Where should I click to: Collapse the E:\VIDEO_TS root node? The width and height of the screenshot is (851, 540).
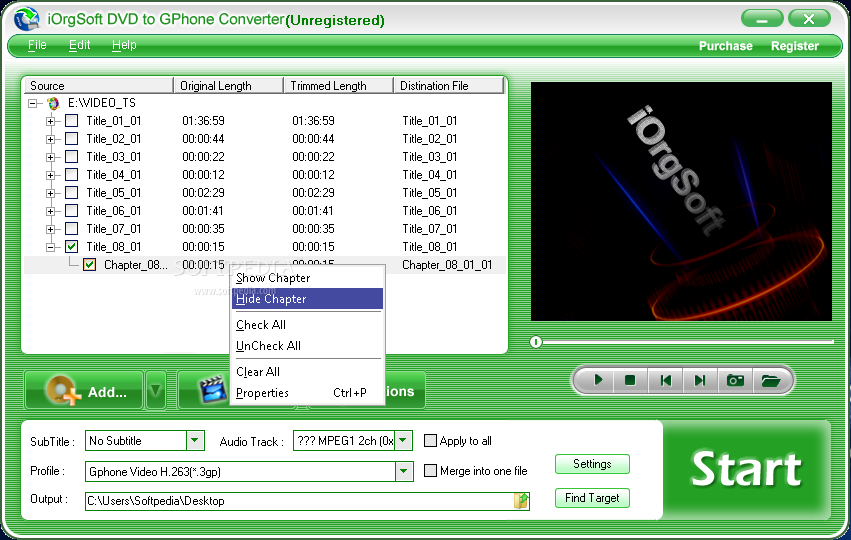33,103
